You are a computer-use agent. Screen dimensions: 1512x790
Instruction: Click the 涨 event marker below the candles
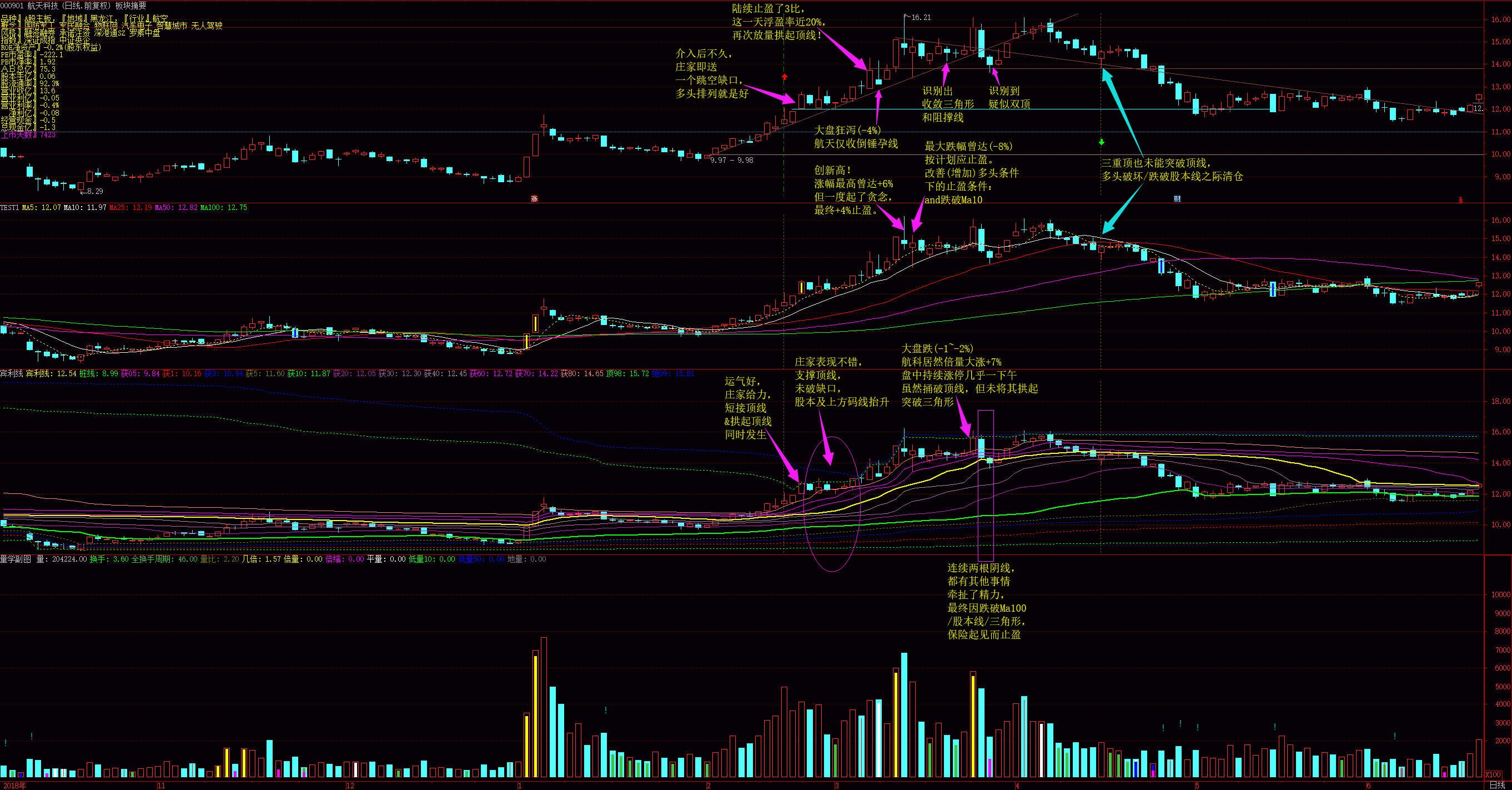[x=534, y=198]
